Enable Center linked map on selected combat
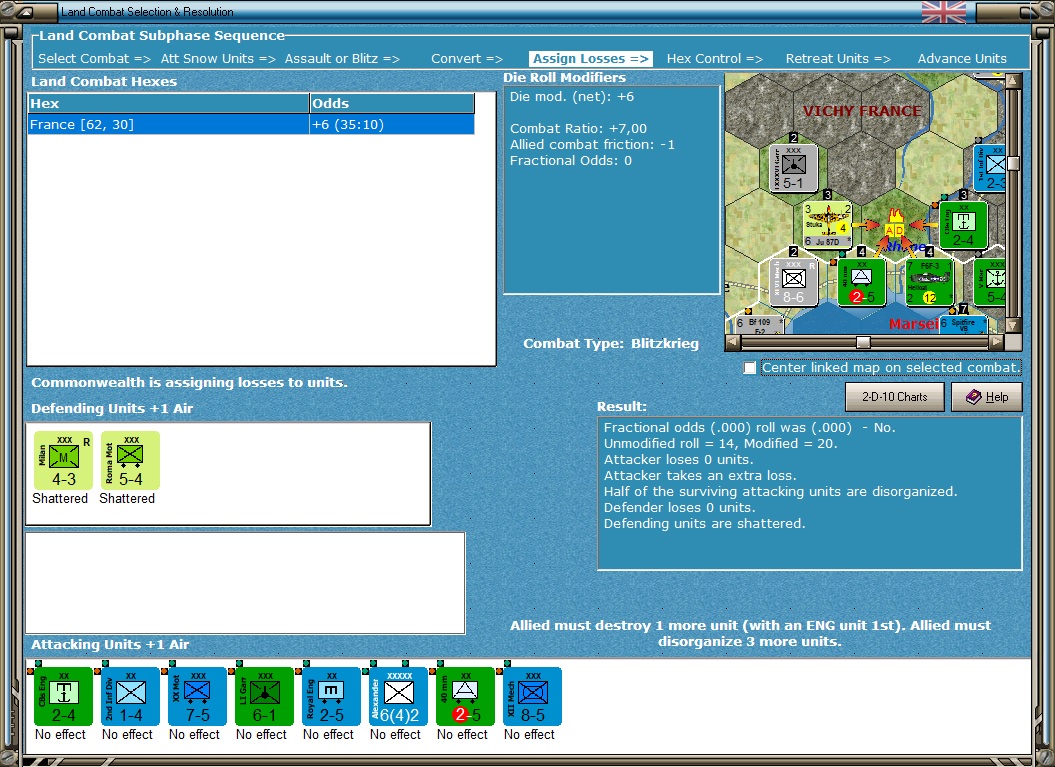This screenshot has height=767, width=1055. [x=750, y=367]
